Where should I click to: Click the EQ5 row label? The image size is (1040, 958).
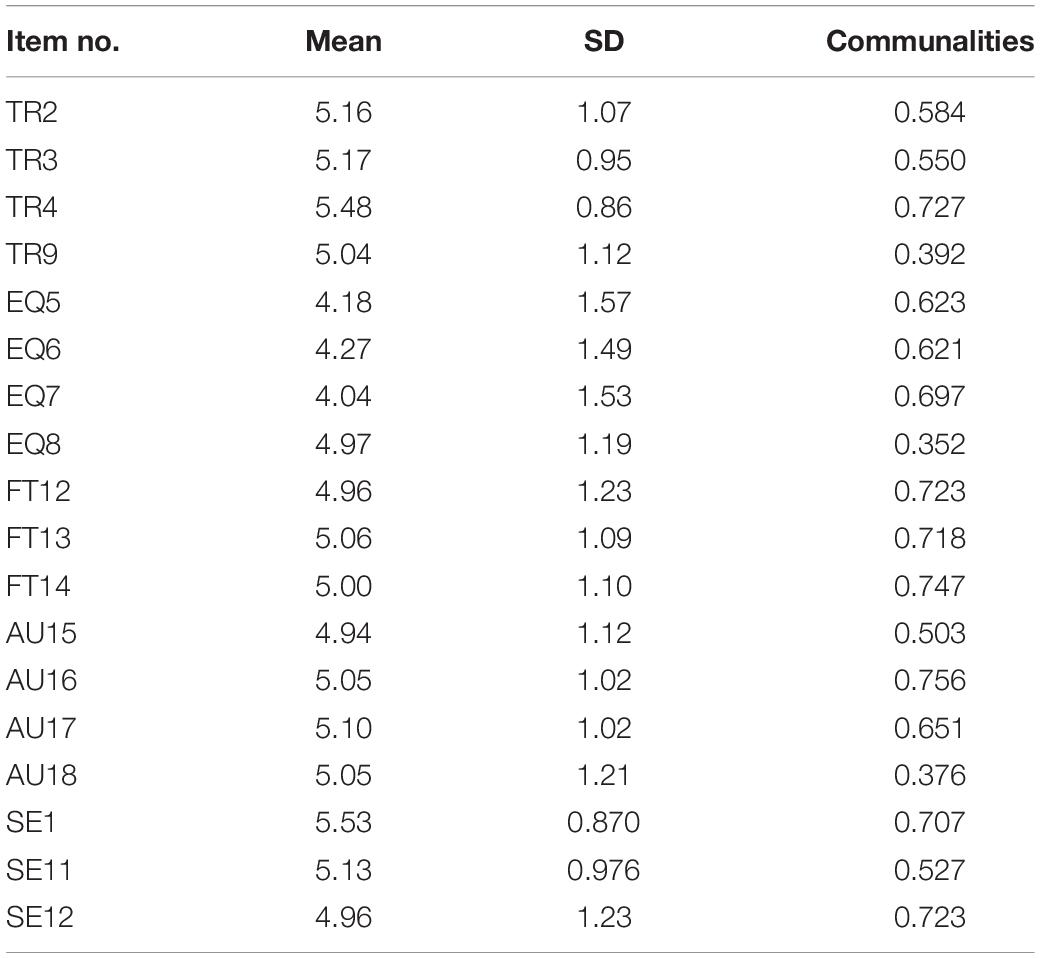coord(33,302)
